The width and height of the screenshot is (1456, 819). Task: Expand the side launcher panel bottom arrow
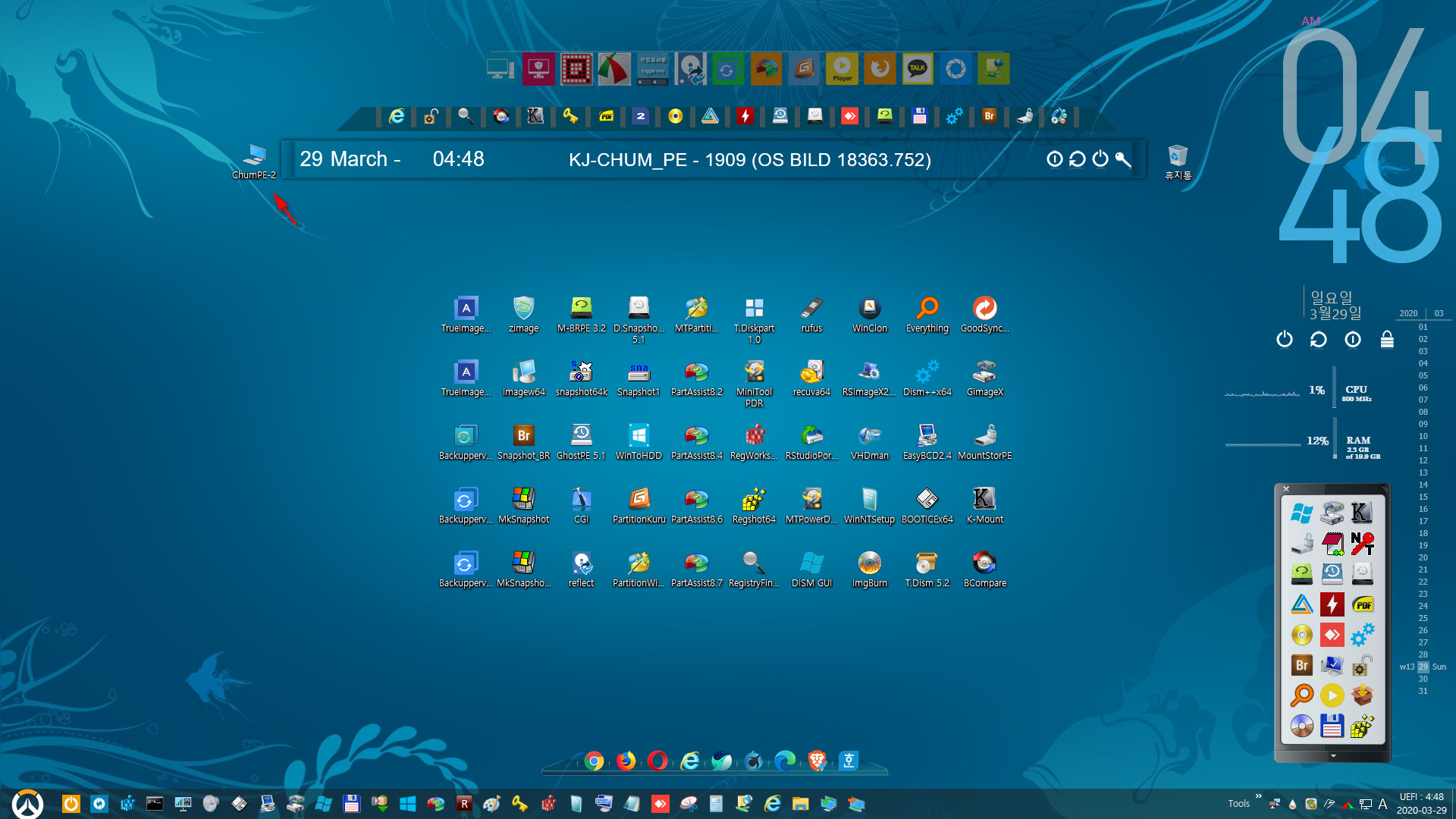1333,756
